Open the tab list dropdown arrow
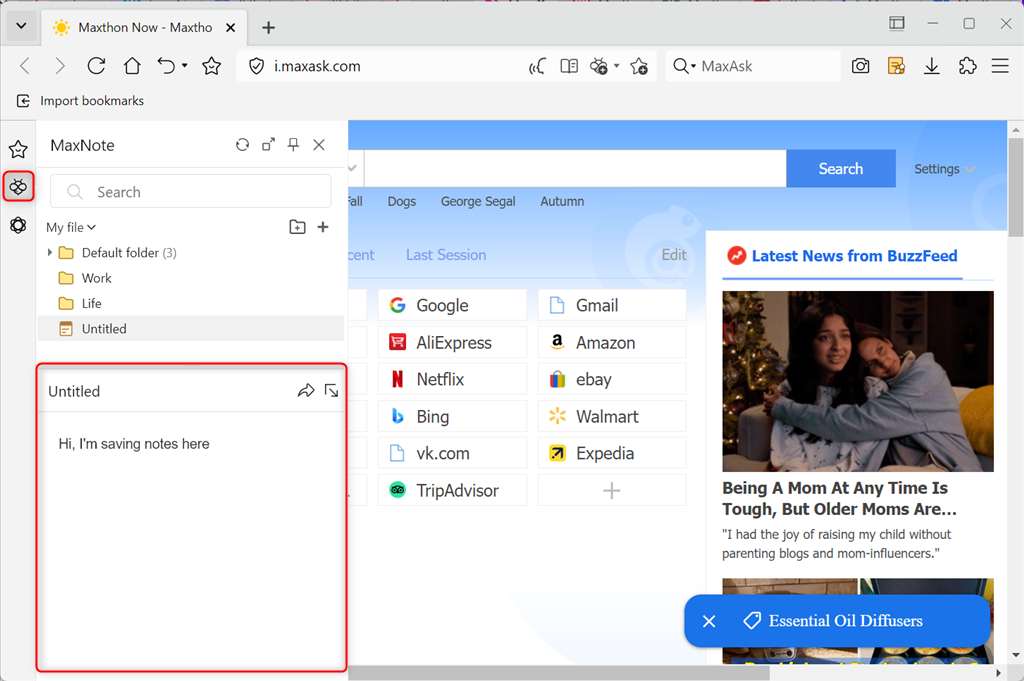 (21, 27)
